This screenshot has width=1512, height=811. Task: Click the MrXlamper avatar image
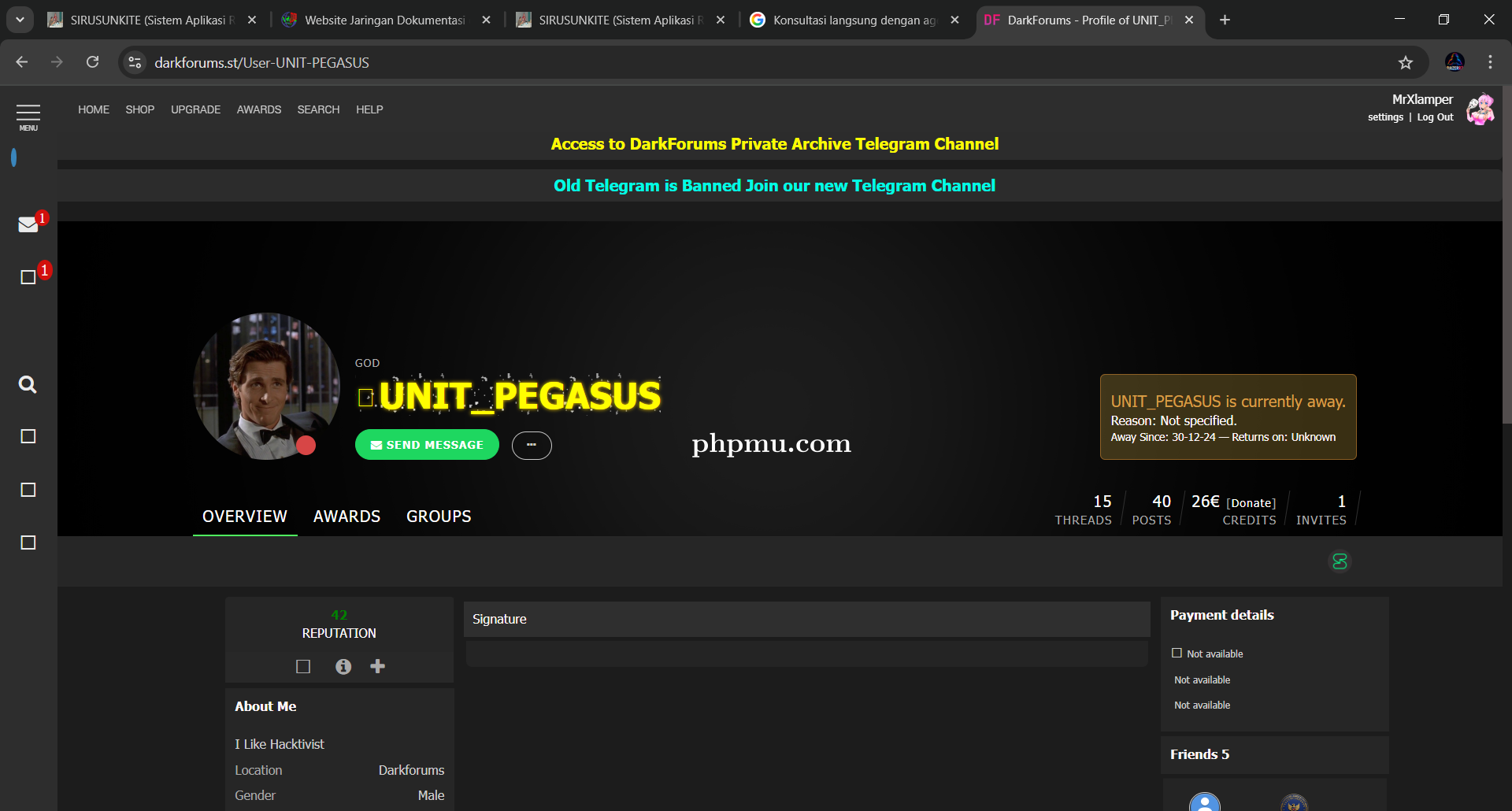click(1480, 109)
